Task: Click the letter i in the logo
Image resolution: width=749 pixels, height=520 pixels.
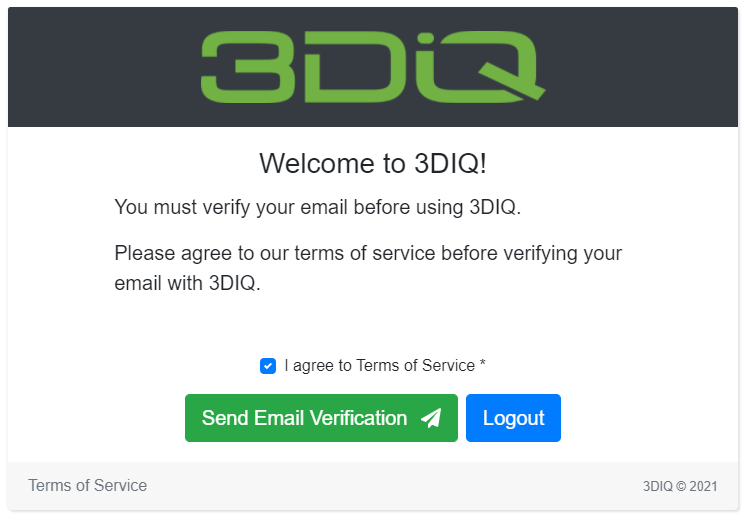Action: tap(426, 67)
